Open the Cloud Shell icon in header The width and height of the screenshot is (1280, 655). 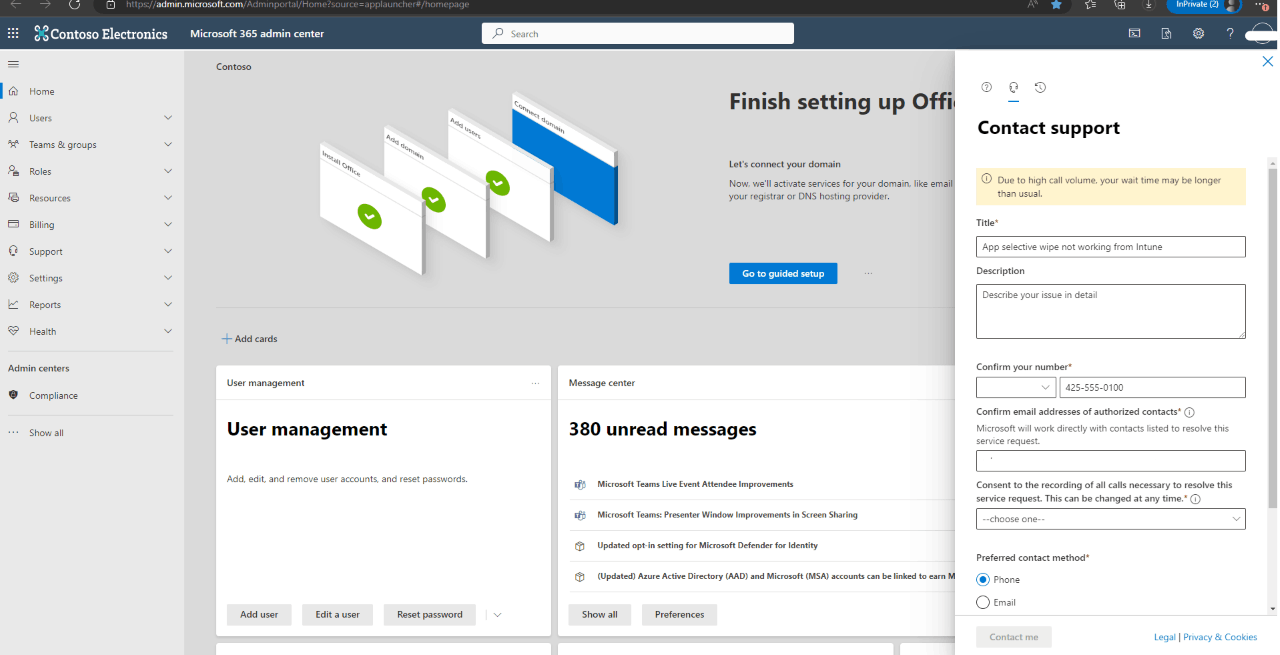tap(1134, 33)
